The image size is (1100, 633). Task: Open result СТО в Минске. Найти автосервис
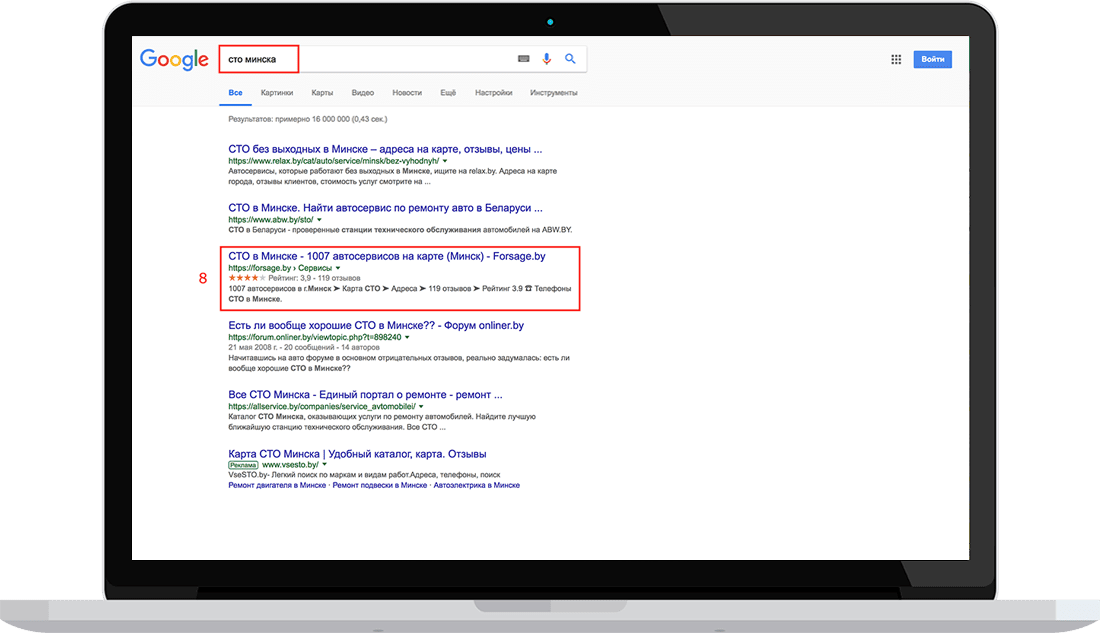point(385,208)
